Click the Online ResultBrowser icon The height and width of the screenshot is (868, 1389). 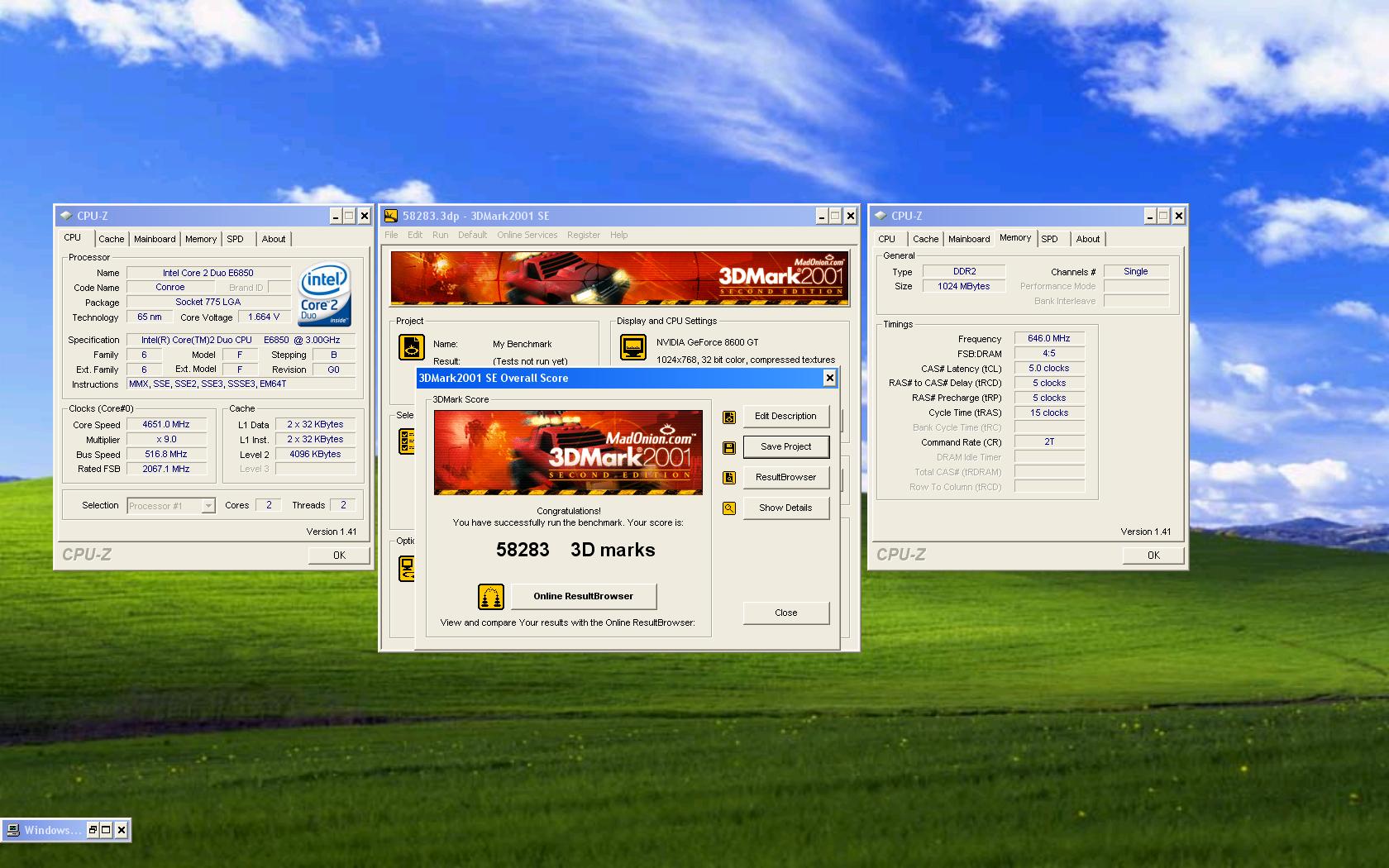tap(491, 596)
